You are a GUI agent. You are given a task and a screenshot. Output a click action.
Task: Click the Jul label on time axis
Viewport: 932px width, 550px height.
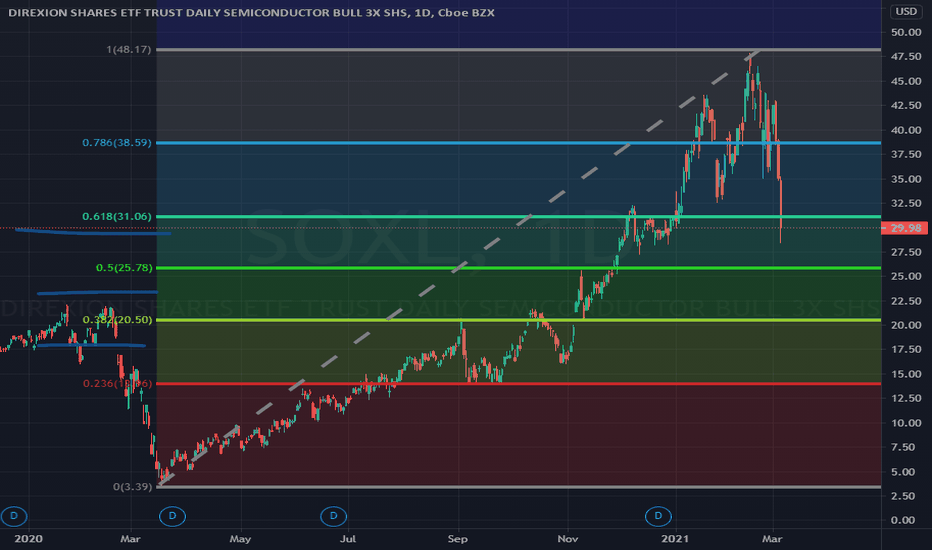(x=348, y=539)
